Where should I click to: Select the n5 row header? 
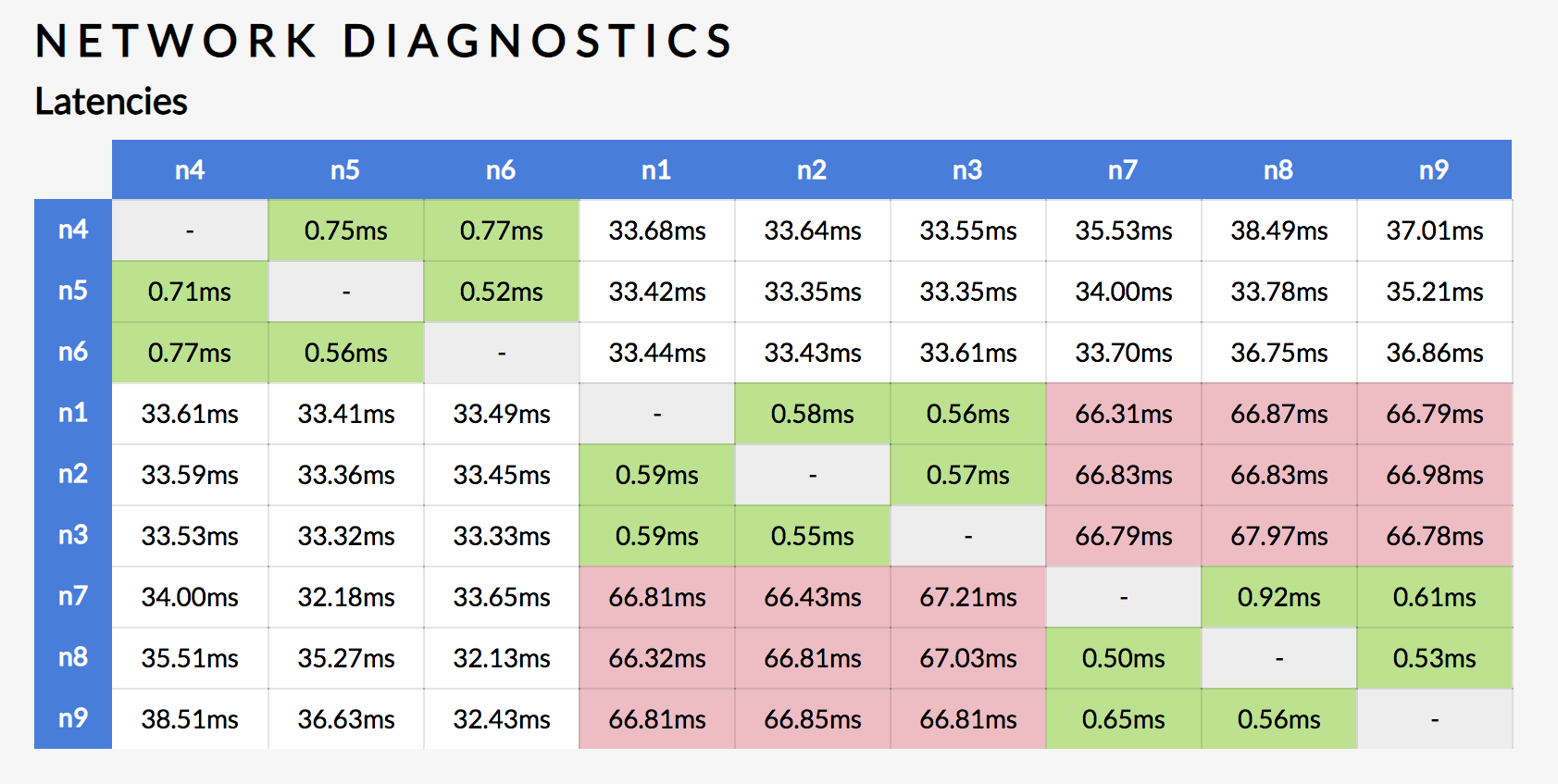(73, 291)
